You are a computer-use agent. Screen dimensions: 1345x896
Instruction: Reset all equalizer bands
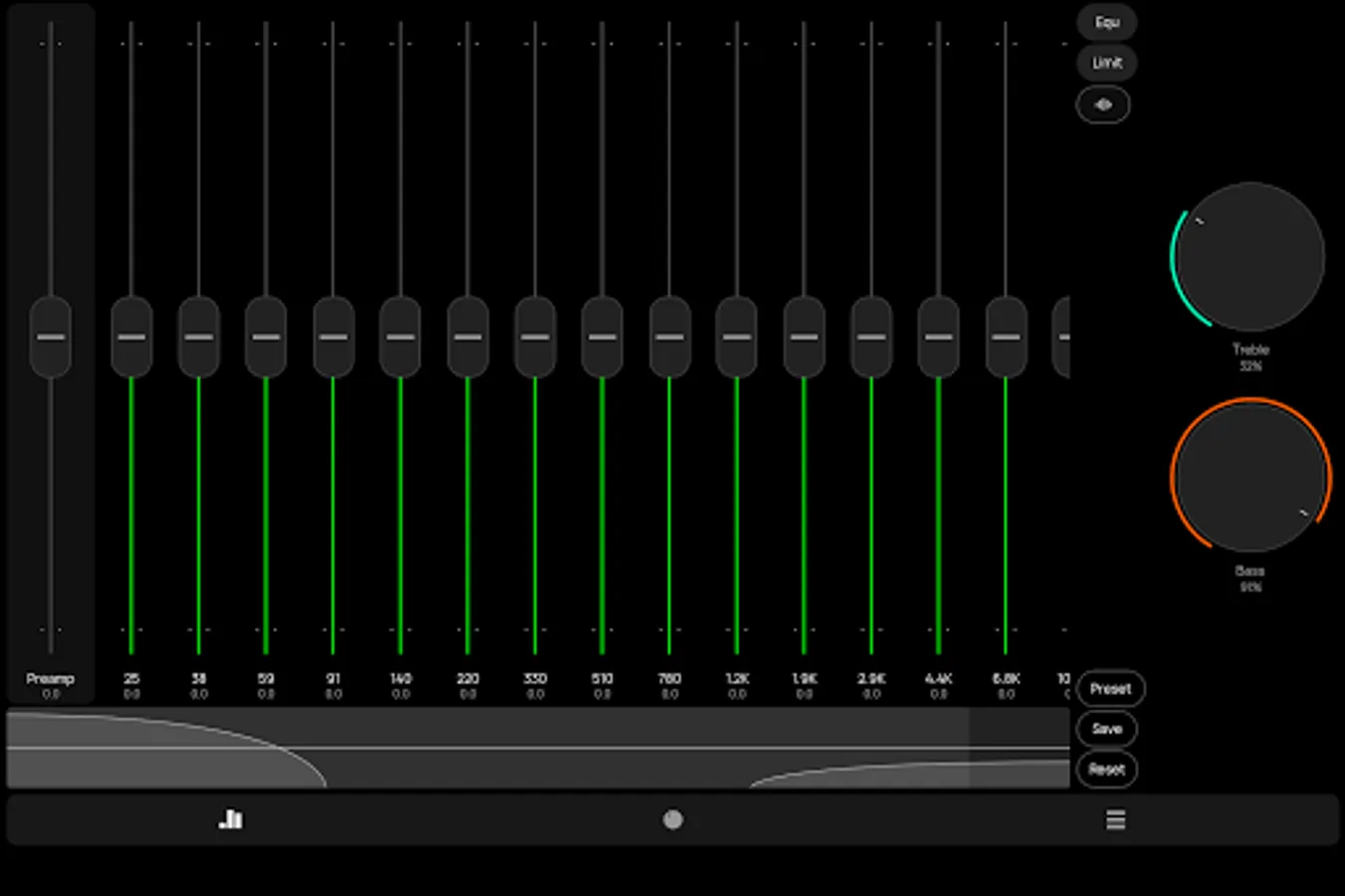[x=1107, y=770]
